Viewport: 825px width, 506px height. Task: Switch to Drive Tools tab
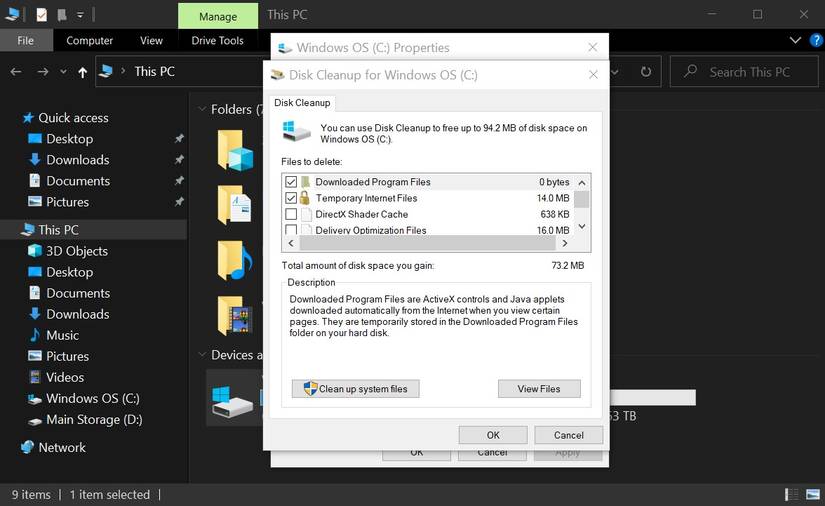click(217, 41)
